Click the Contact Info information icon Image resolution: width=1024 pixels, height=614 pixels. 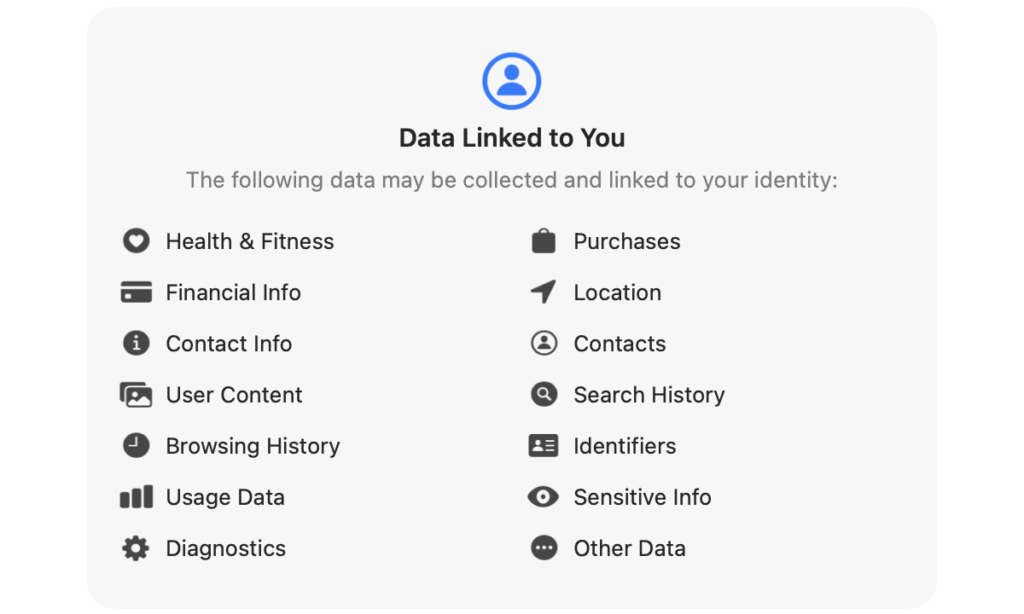pyautogui.click(x=136, y=343)
